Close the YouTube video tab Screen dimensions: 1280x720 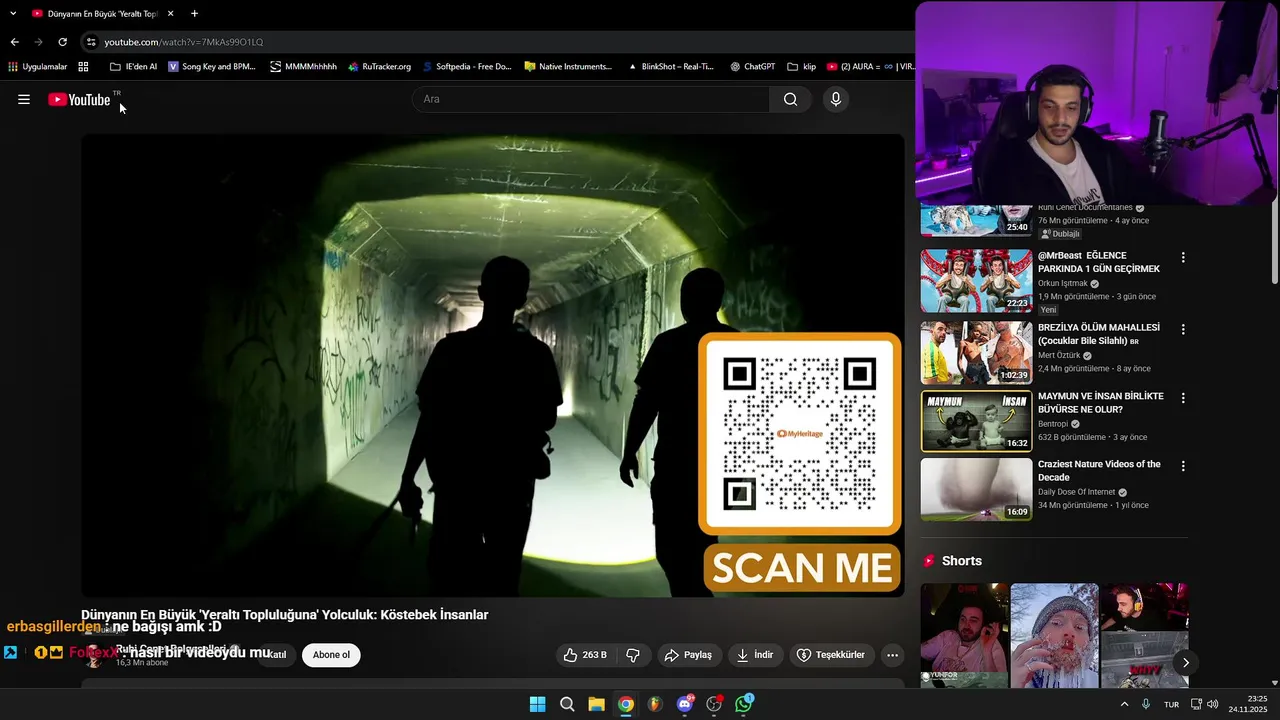[171, 14]
